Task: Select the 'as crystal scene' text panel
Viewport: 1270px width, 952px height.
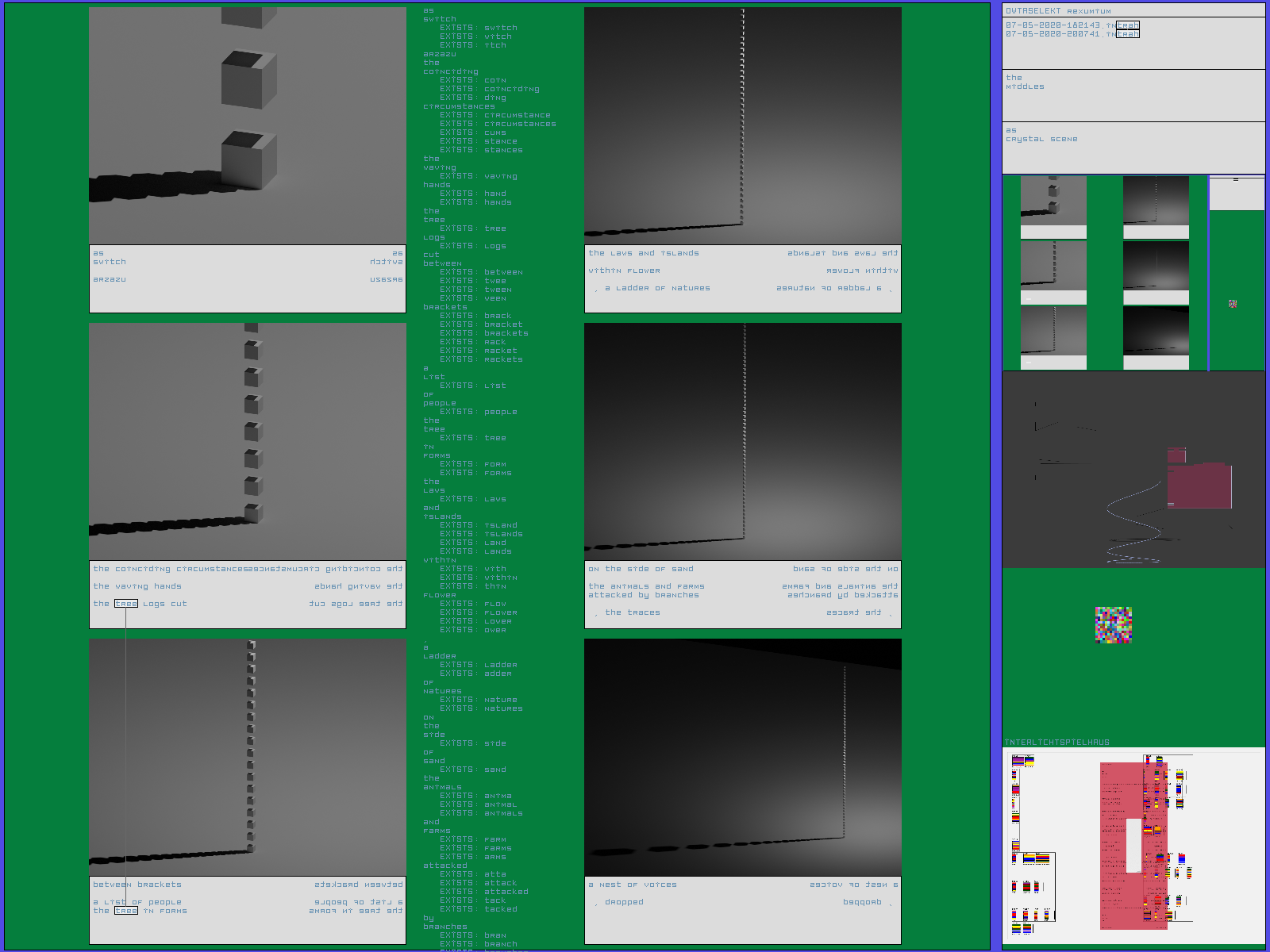Action: (x=1133, y=148)
